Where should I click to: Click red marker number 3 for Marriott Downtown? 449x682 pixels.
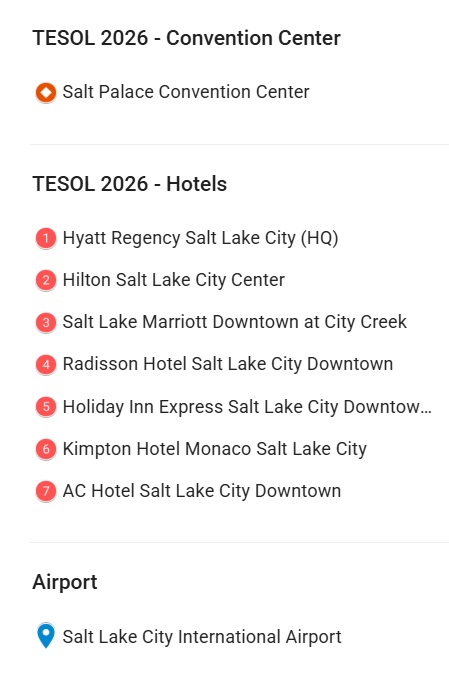pos(46,323)
